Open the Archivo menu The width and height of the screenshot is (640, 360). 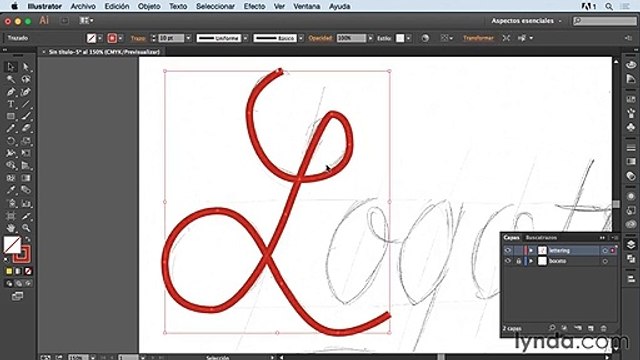(83, 6)
